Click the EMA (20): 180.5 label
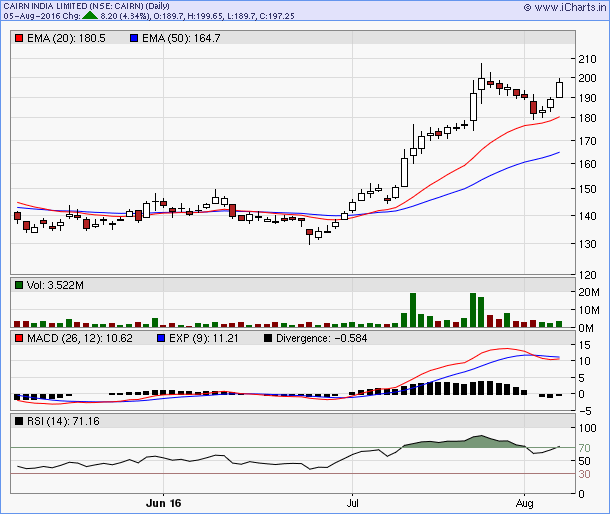 coord(66,38)
